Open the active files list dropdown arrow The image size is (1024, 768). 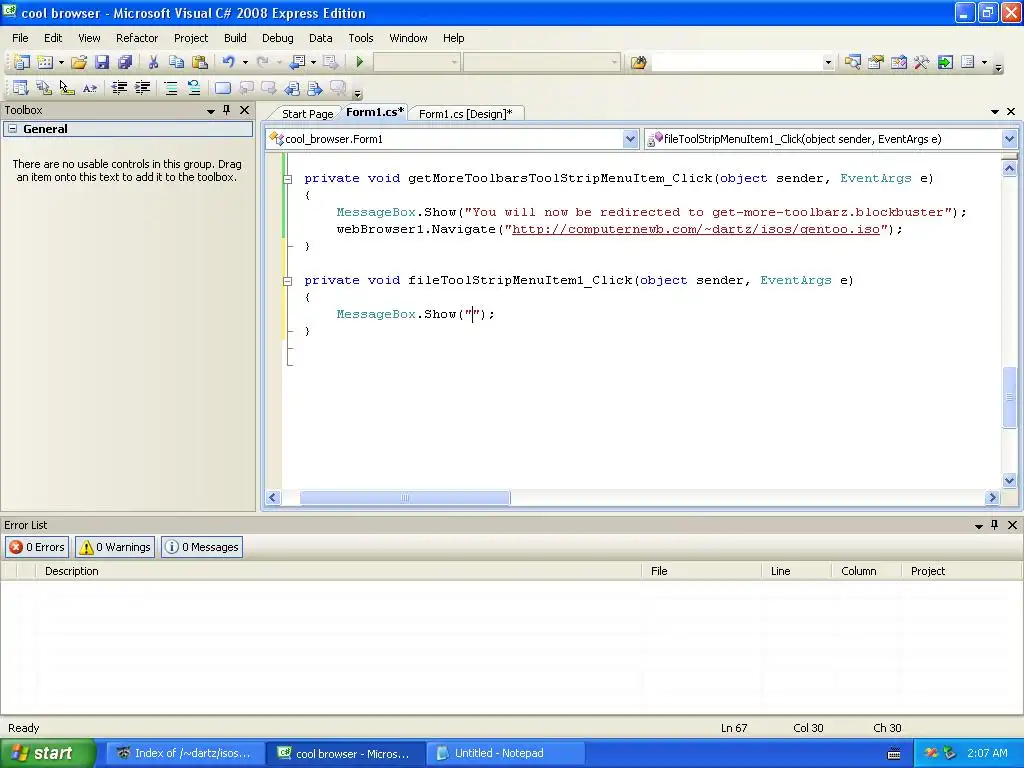point(995,112)
